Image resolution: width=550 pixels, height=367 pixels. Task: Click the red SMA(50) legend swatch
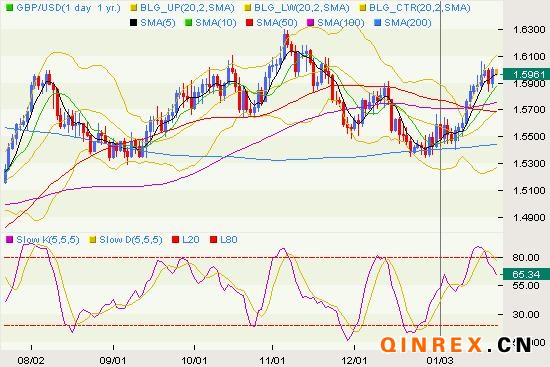point(249,23)
